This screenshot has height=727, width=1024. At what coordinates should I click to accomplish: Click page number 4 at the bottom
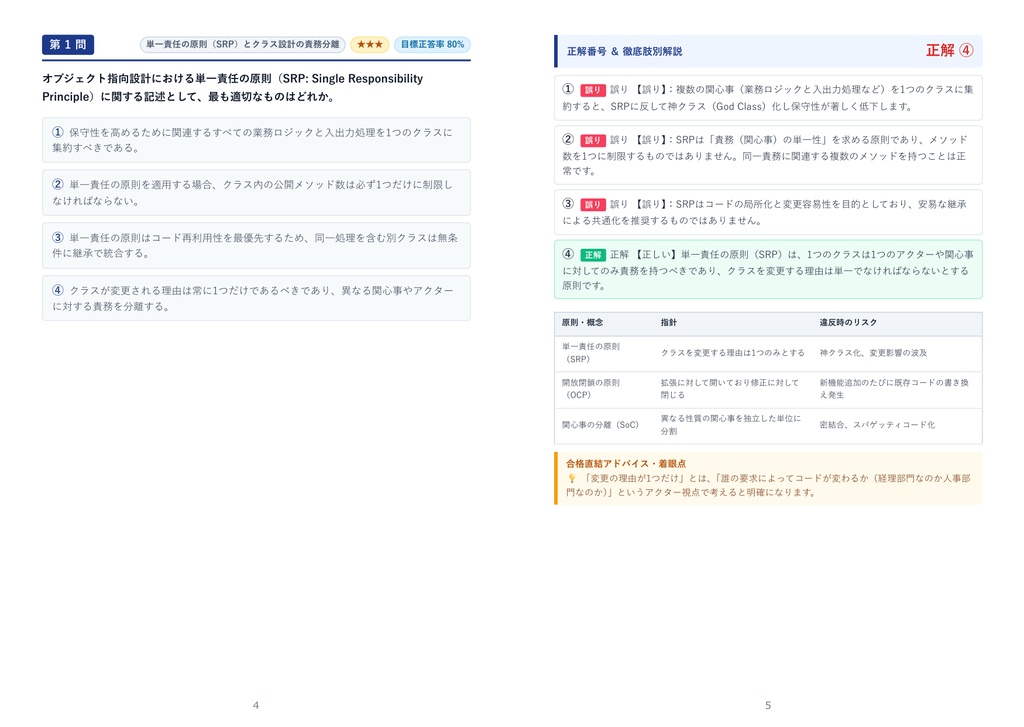pyautogui.click(x=256, y=705)
